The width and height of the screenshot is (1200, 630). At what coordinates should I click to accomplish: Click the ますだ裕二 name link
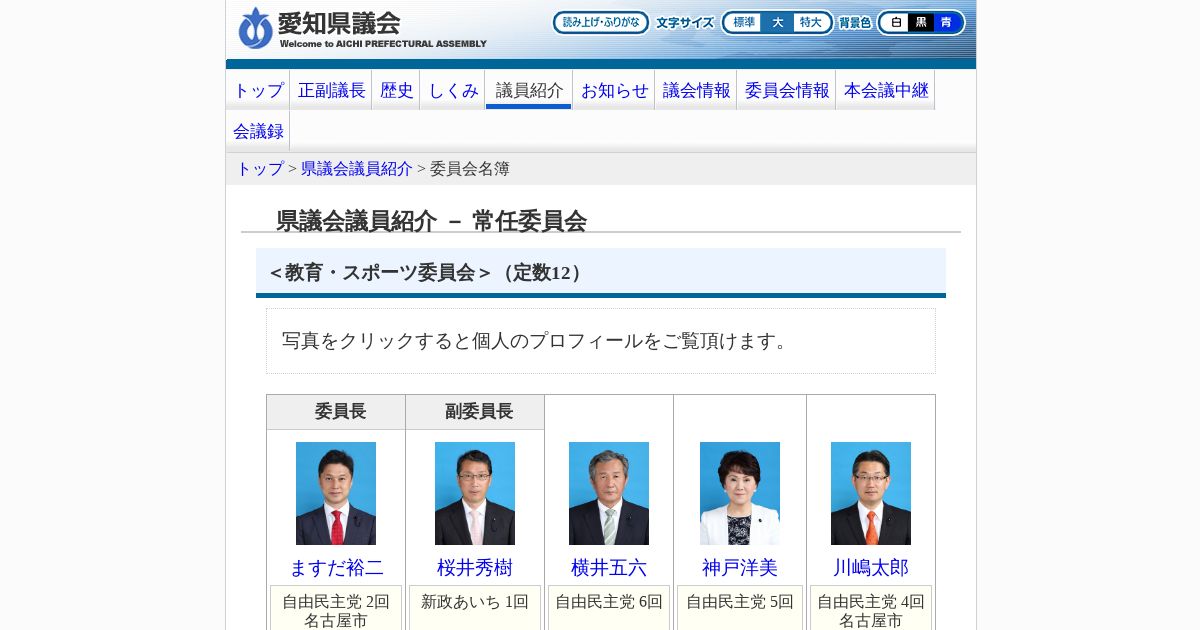point(336,568)
